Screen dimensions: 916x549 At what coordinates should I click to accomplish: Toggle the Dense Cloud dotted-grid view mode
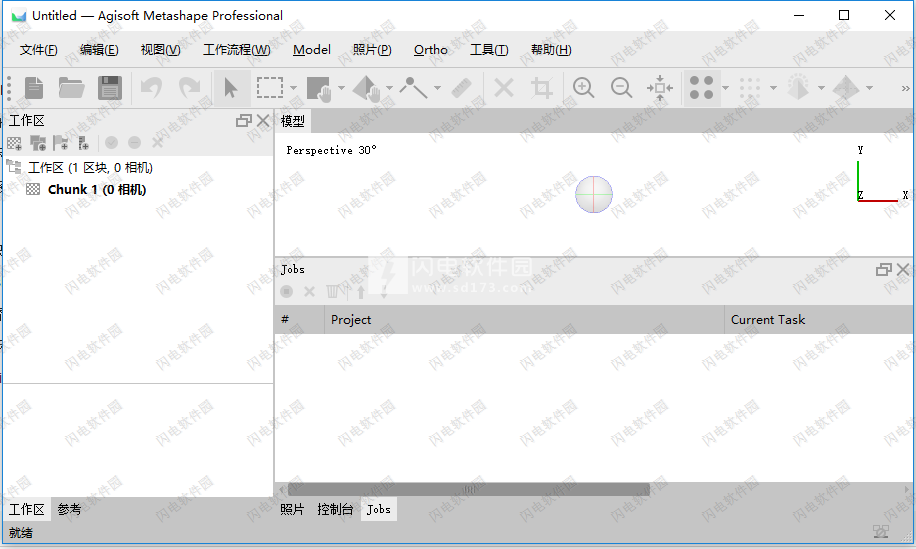(750, 88)
